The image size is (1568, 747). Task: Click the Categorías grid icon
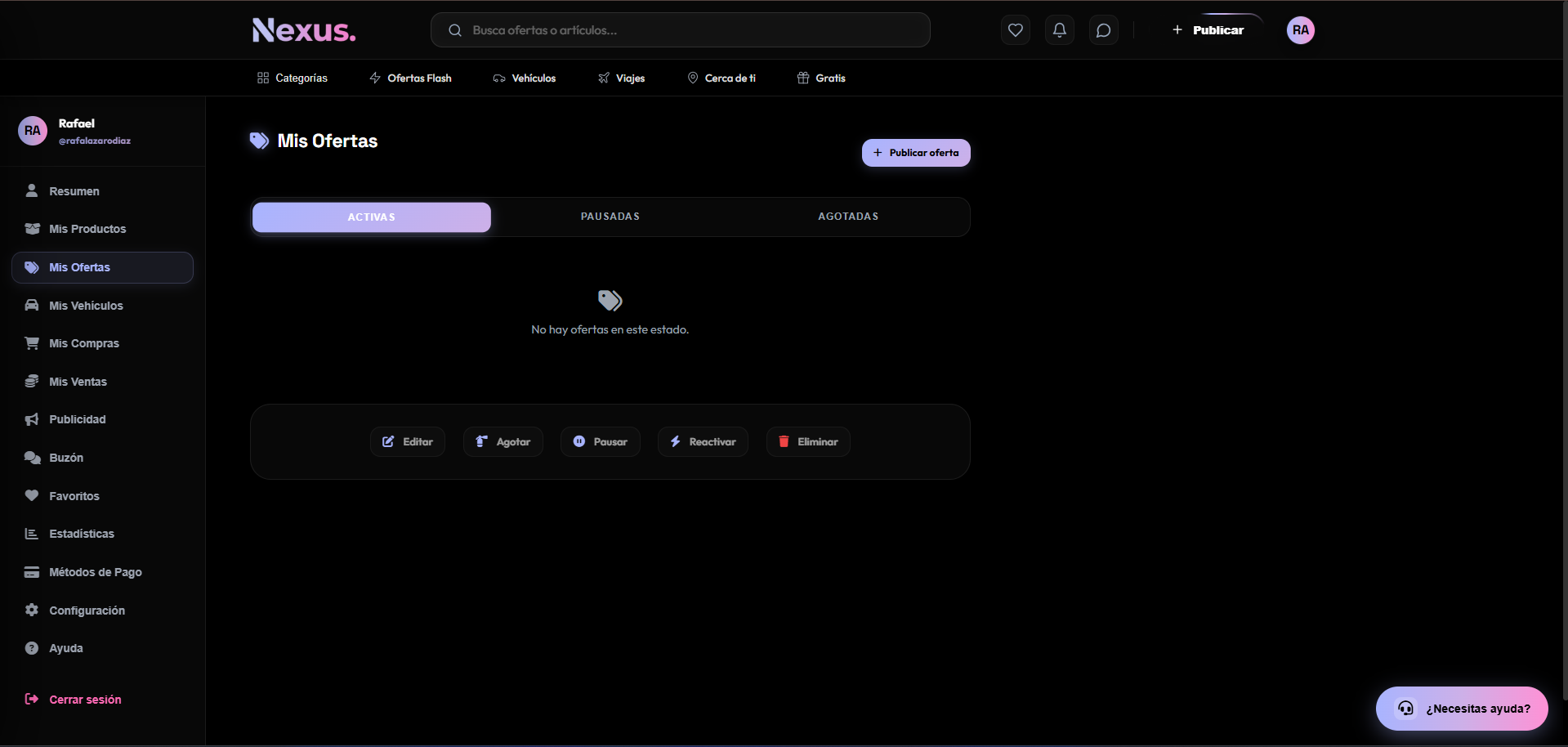pyautogui.click(x=263, y=78)
